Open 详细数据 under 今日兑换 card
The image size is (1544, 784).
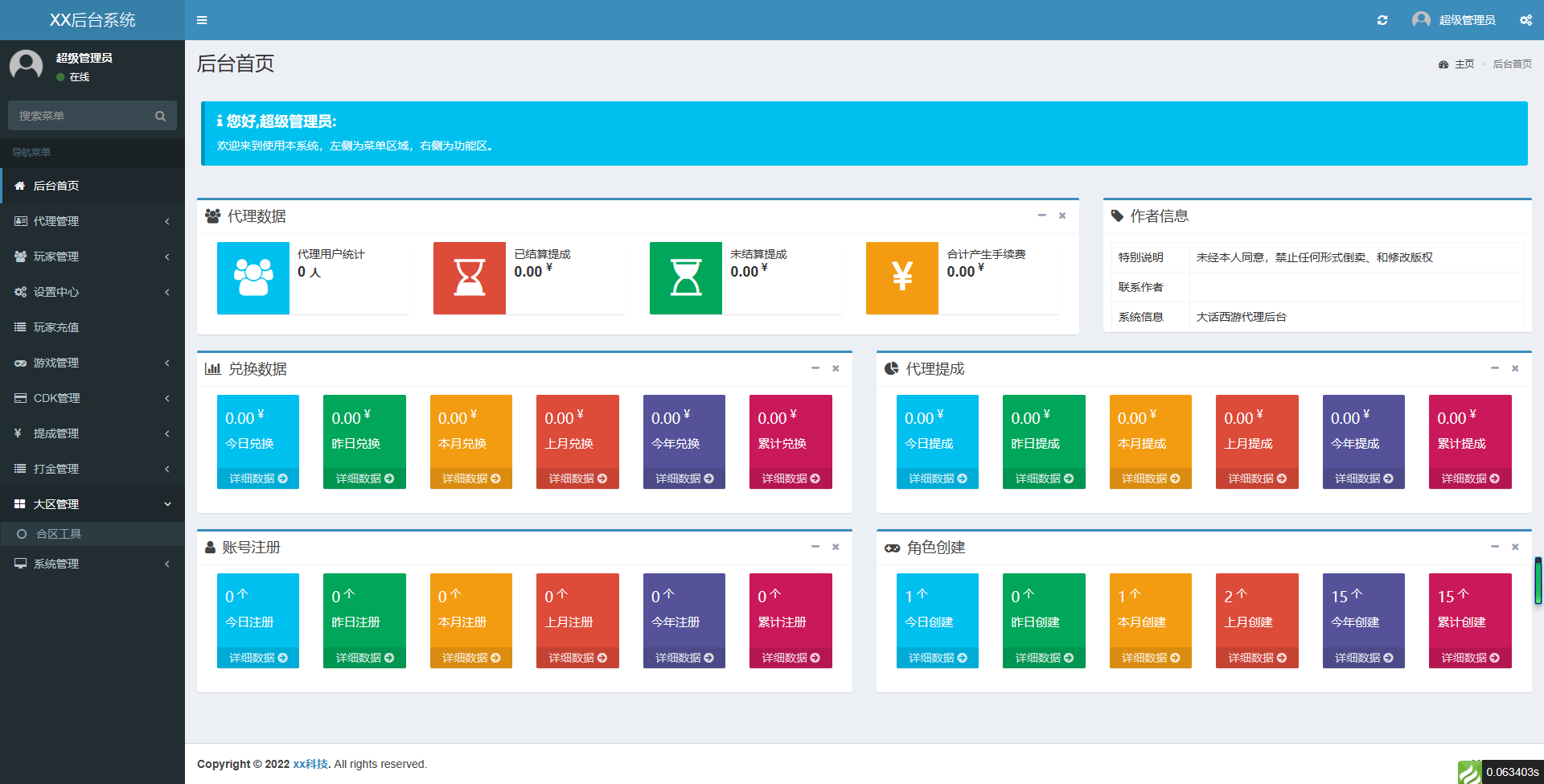pos(258,478)
